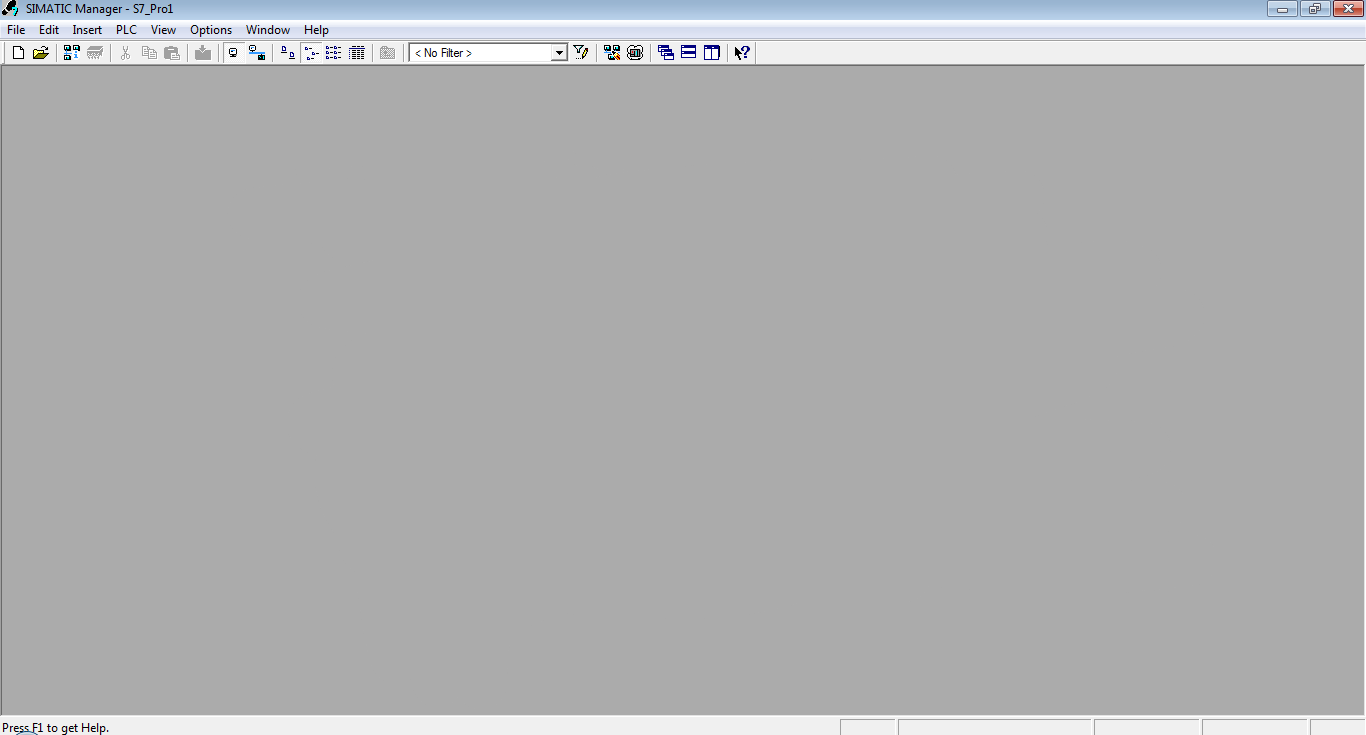1366x735 pixels.
Task: Open the filter funnel settings icon
Action: (581, 53)
